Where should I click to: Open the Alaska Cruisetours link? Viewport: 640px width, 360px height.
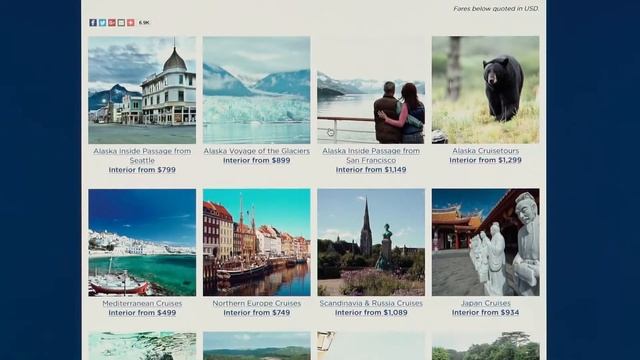coord(486,151)
